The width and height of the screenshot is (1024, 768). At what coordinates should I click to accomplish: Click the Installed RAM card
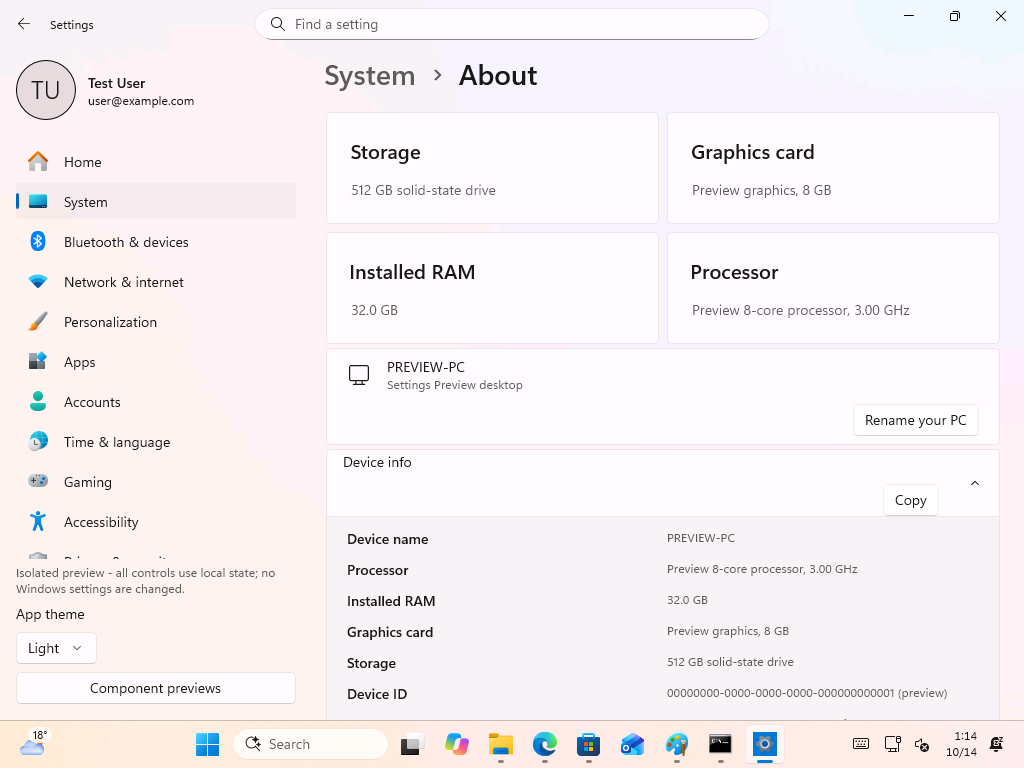coord(492,288)
